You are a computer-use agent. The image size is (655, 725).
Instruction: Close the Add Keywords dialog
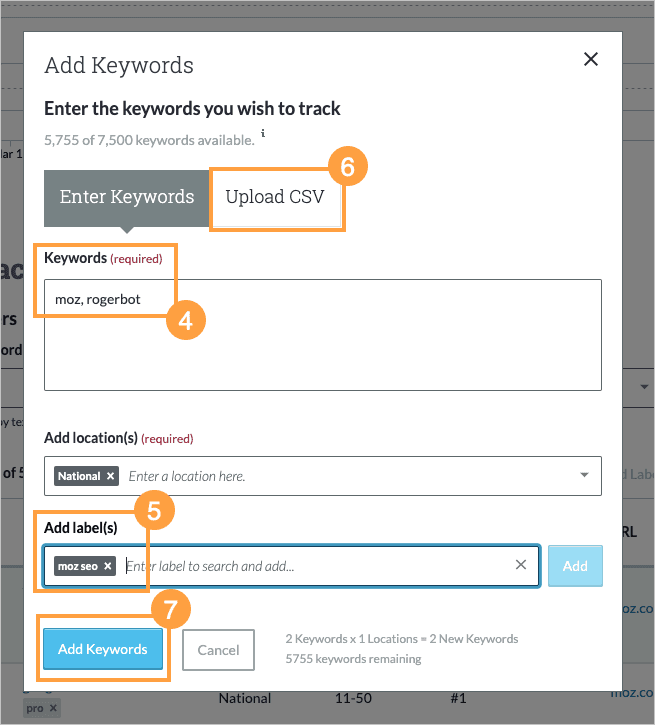pos(591,59)
